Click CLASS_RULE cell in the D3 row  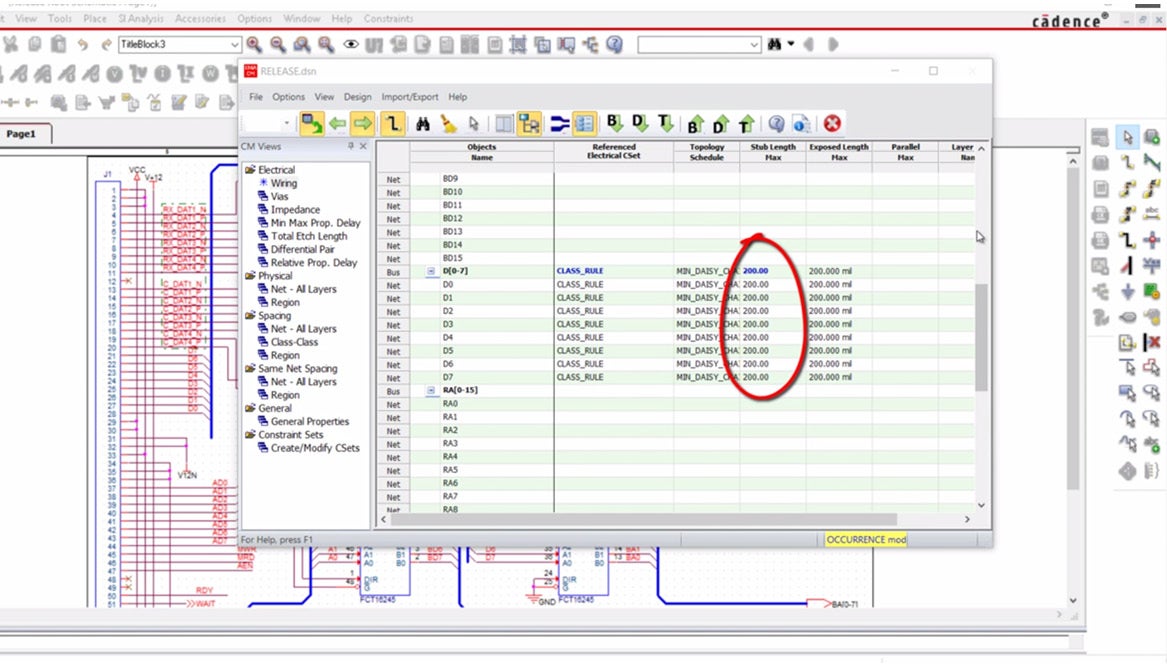pyautogui.click(x=613, y=325)
